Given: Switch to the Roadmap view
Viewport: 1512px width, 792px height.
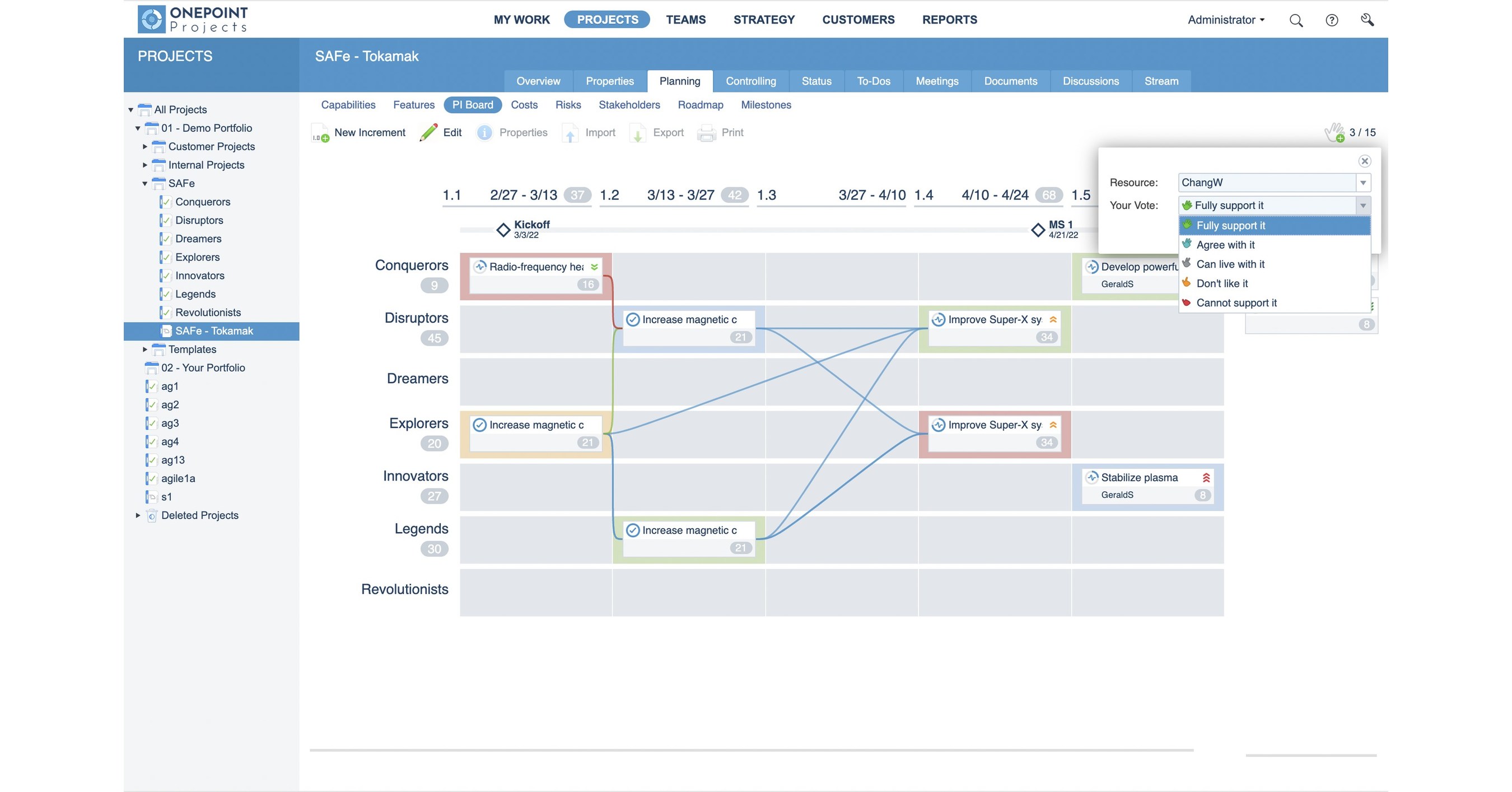Looking at the screenshot, I should coord(700,105).
